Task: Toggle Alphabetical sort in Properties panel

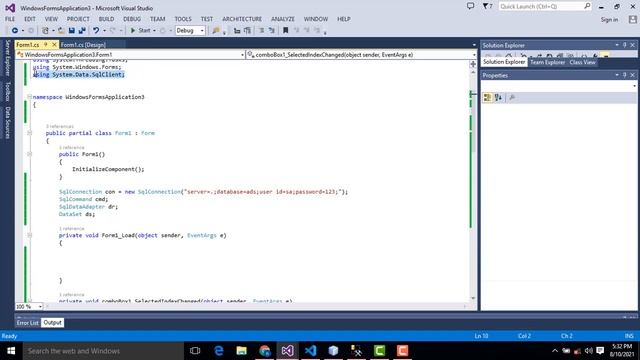Action: click(498, 97)
